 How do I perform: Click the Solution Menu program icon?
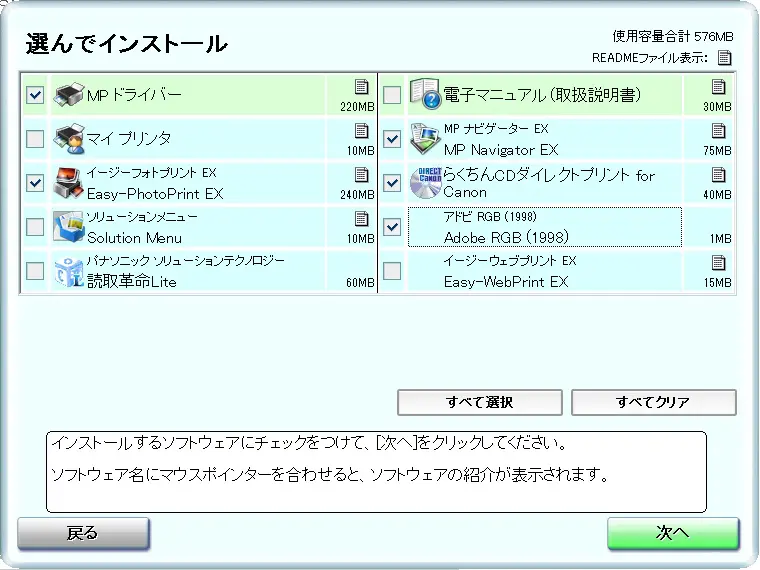pos(69,226)
